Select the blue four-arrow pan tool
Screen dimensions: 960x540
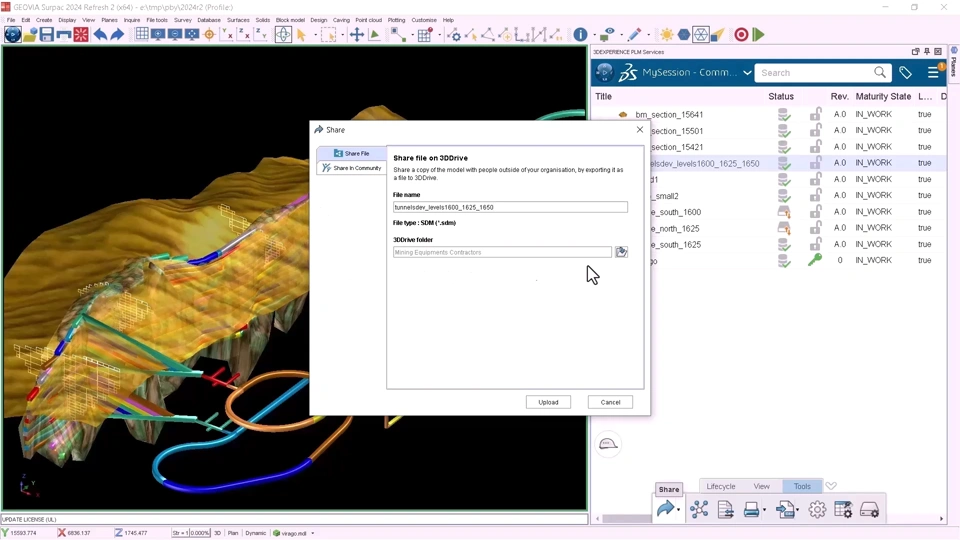pos(356,34)
